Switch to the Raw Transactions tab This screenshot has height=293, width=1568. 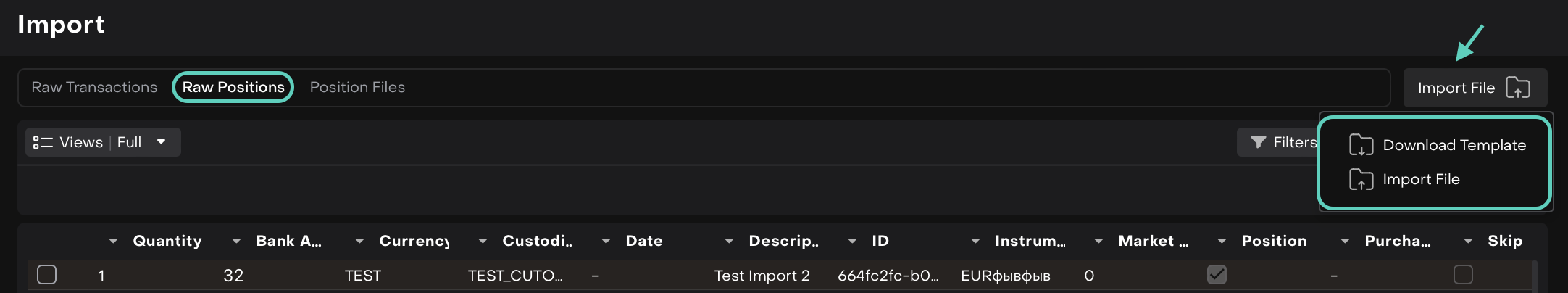pyautogui.click(x=94, y=87)
